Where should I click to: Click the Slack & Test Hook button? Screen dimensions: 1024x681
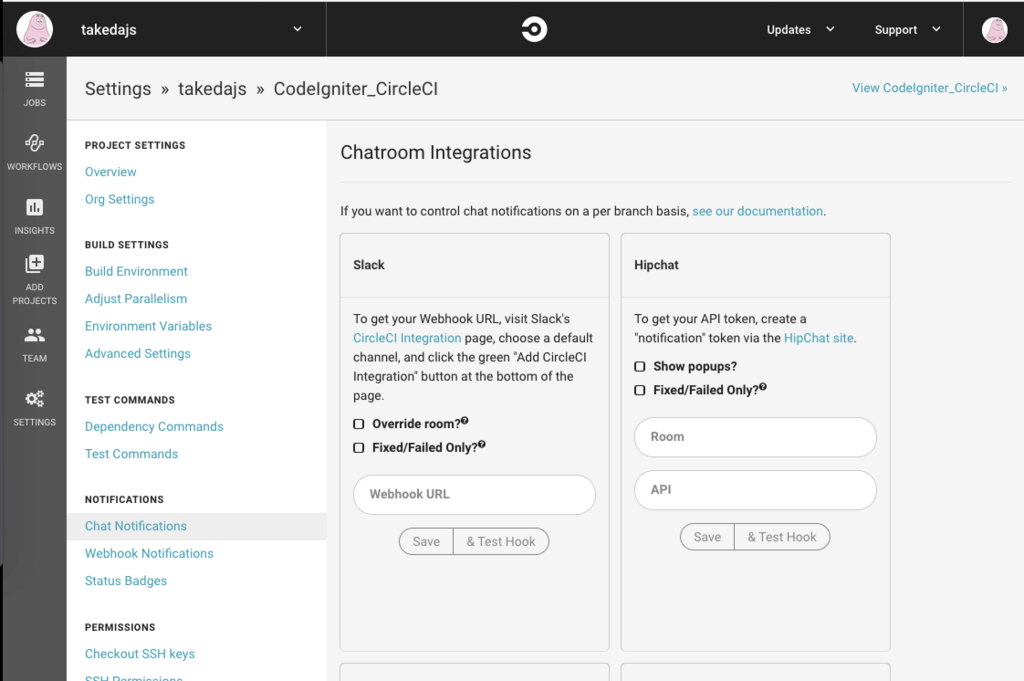[x=501, y=541]
